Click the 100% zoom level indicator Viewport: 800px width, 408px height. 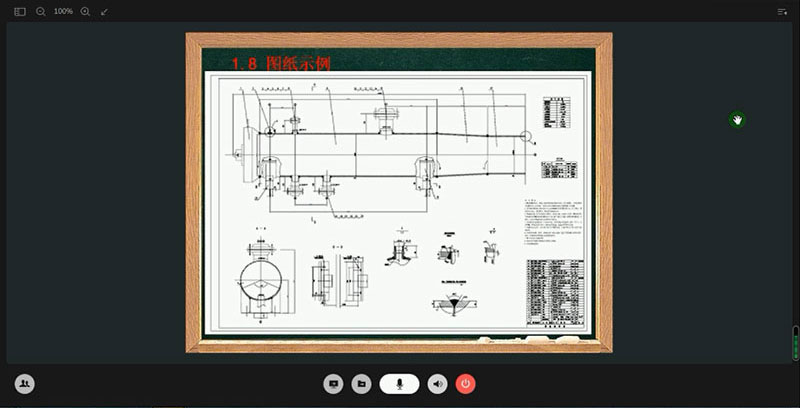tap(63, 11)
